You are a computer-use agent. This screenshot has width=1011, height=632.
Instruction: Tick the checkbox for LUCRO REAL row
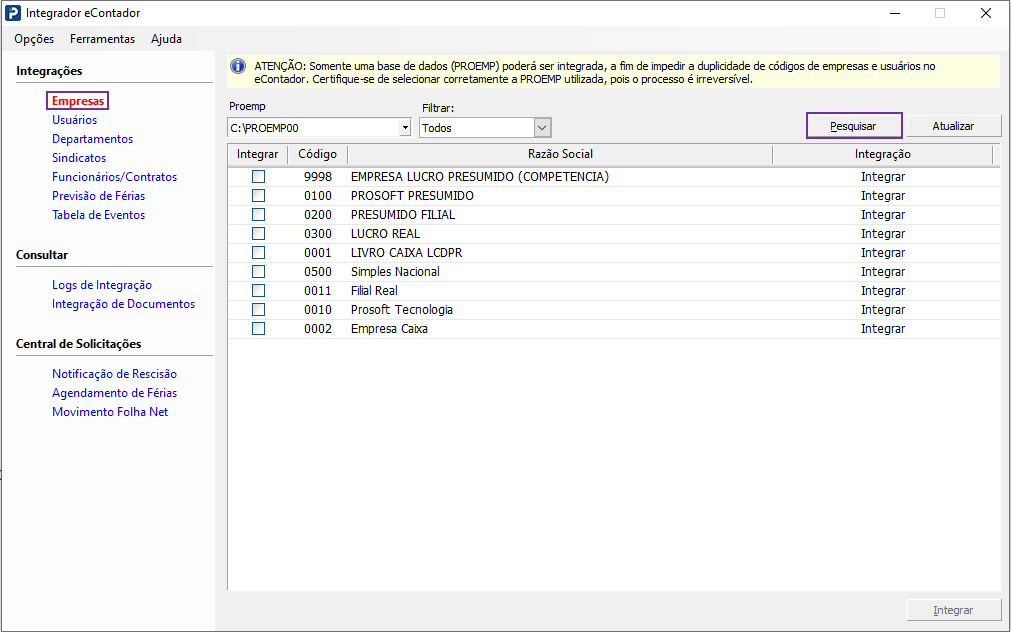[x=258, y=234]
